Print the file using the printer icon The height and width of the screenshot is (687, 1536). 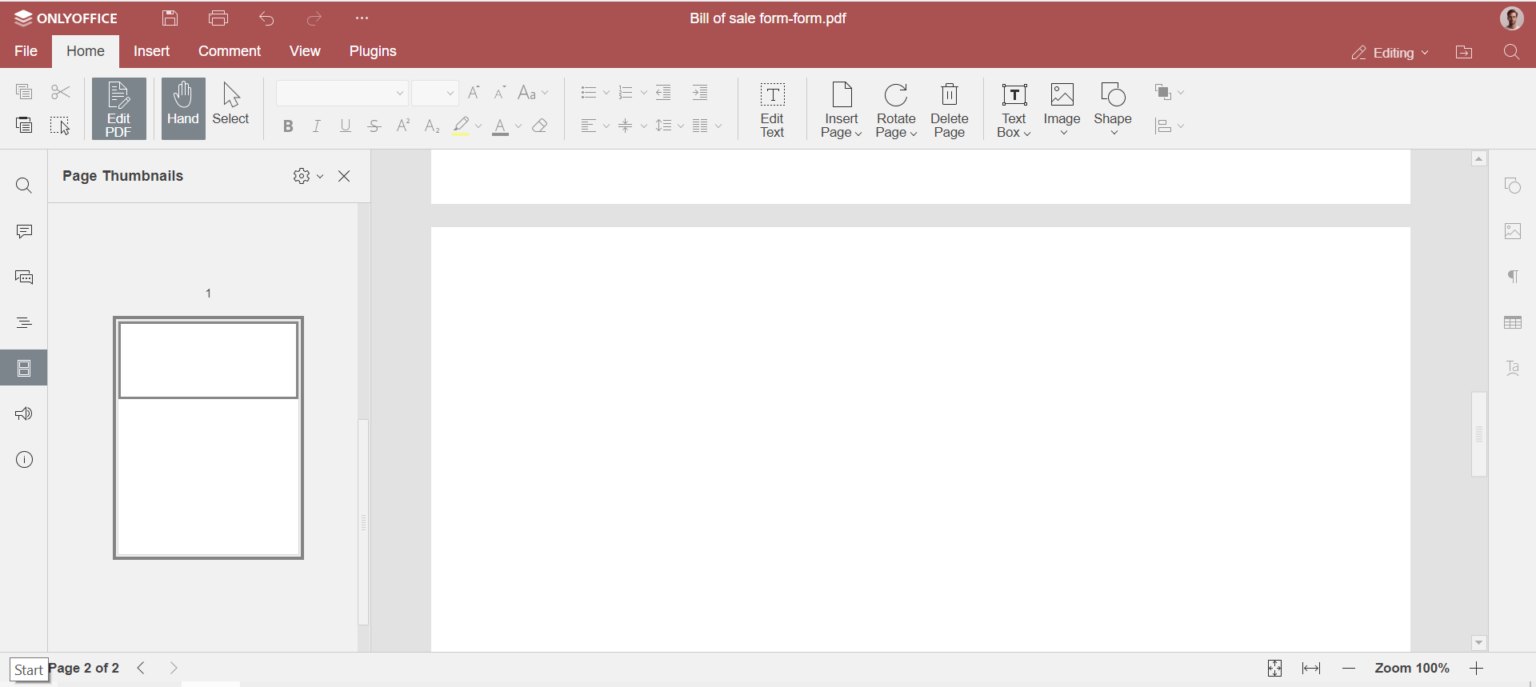tap(218, 18)
